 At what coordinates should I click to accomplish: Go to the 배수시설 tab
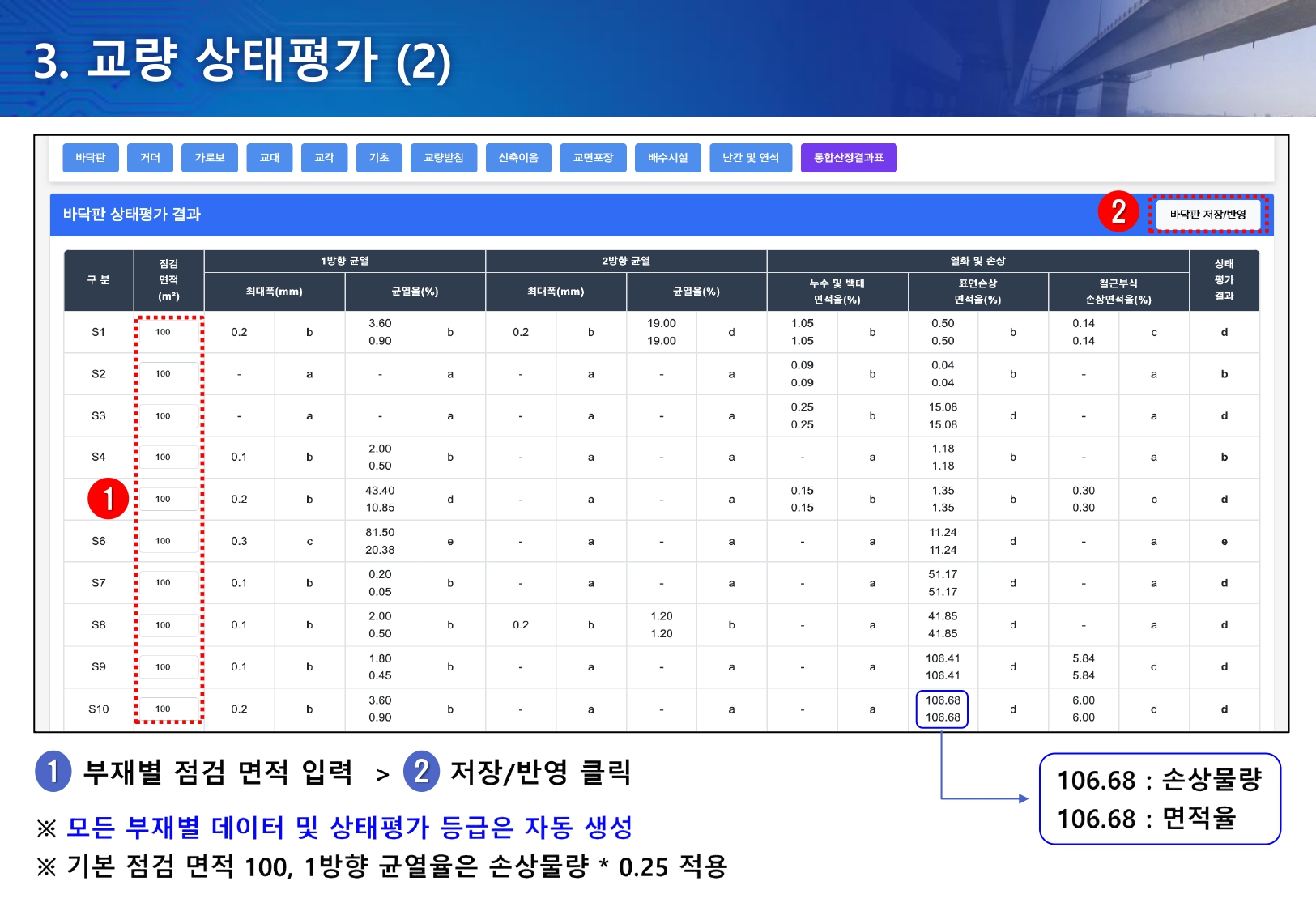[667, 158]
